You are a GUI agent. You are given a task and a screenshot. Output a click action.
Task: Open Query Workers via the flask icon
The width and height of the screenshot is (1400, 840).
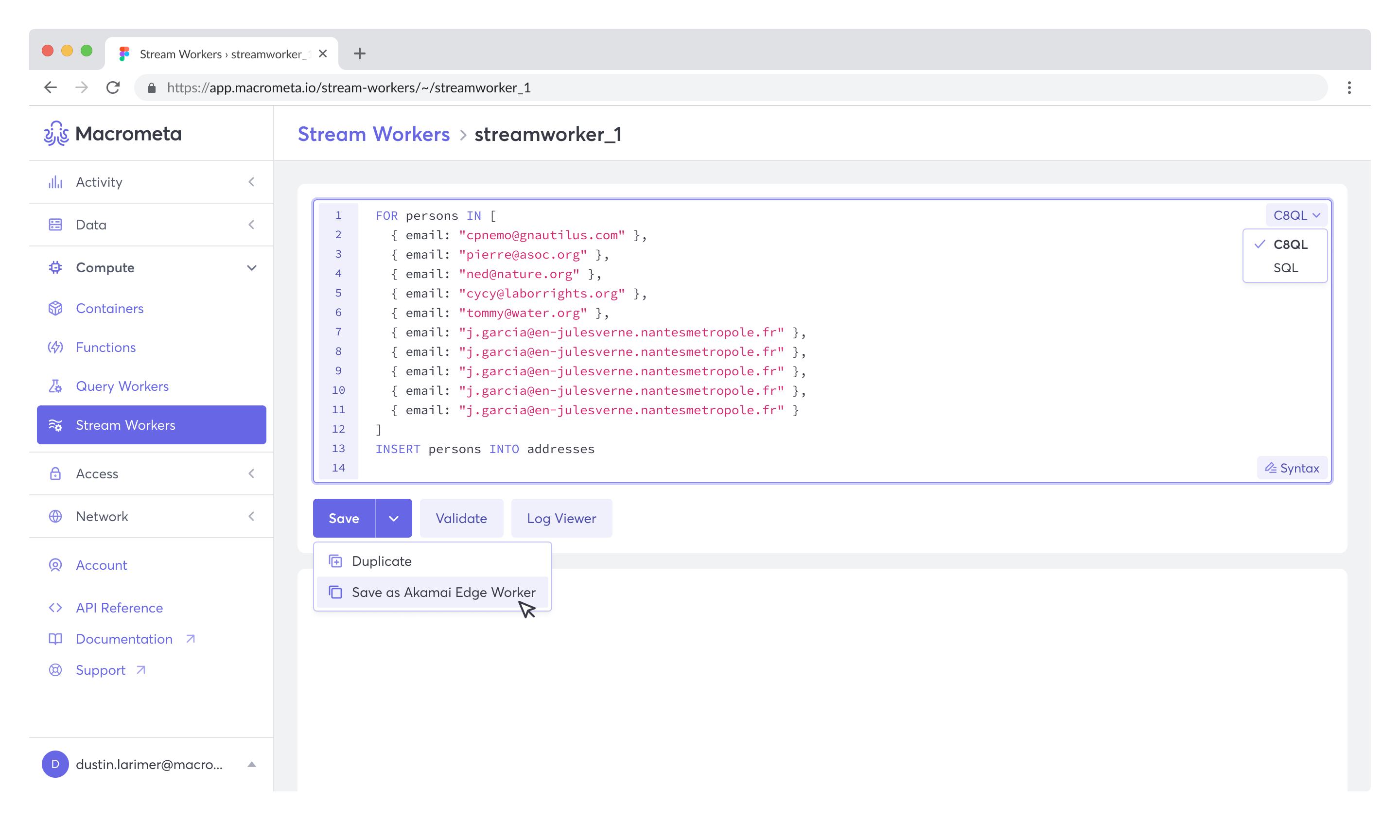(x=55, y=386)
